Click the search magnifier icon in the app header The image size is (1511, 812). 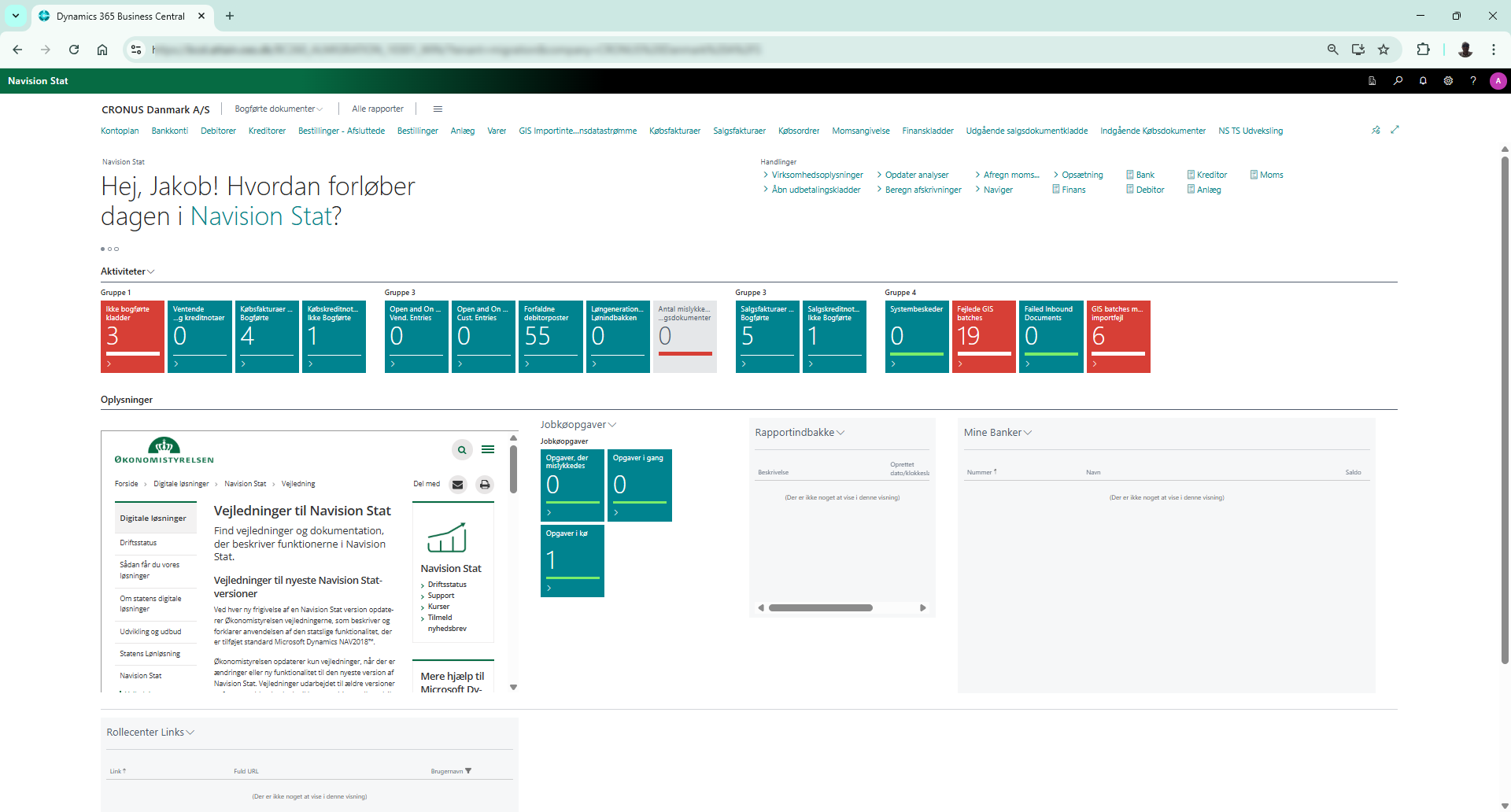(1398, 81)
